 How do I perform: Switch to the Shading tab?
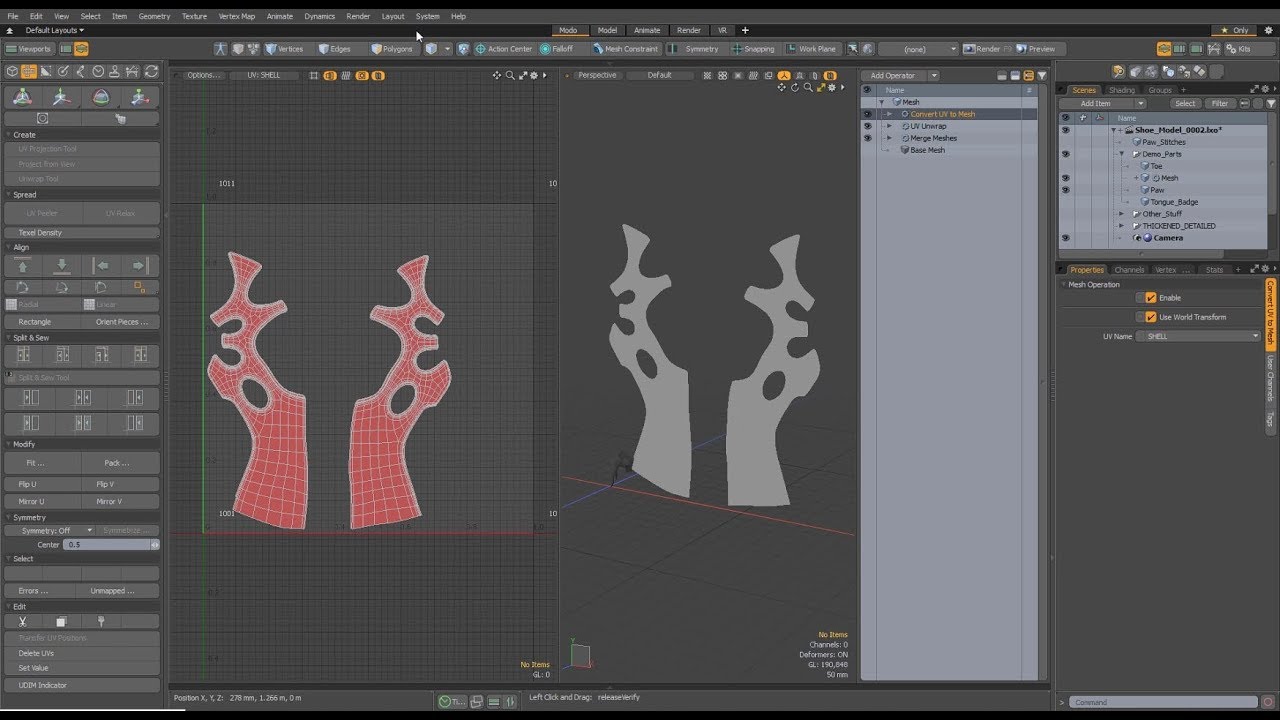click(1121, 90)
